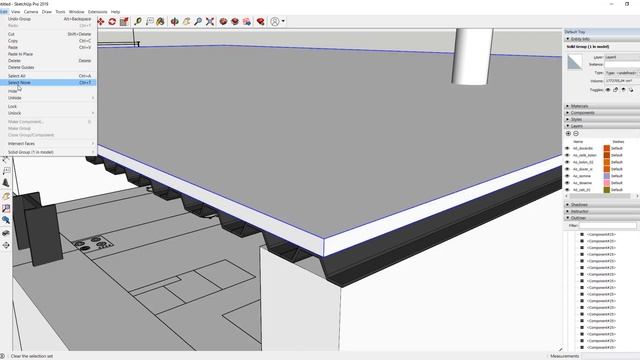The height and width of the screenshot is (360, 640).
Task: Click the Entity Info material thumbnail
Action: coord(575,62)
